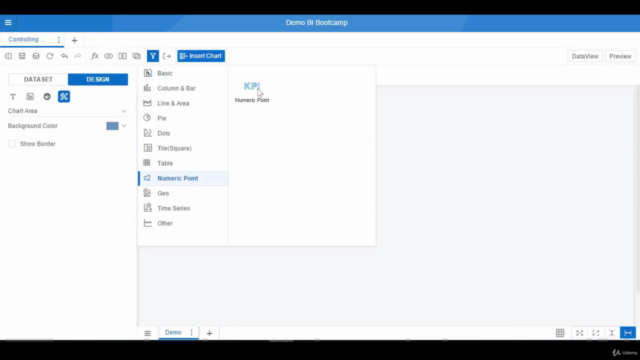Open options for the Controlling tab
This screenshot has height=360, width=640.
click(x=59, y=40)
